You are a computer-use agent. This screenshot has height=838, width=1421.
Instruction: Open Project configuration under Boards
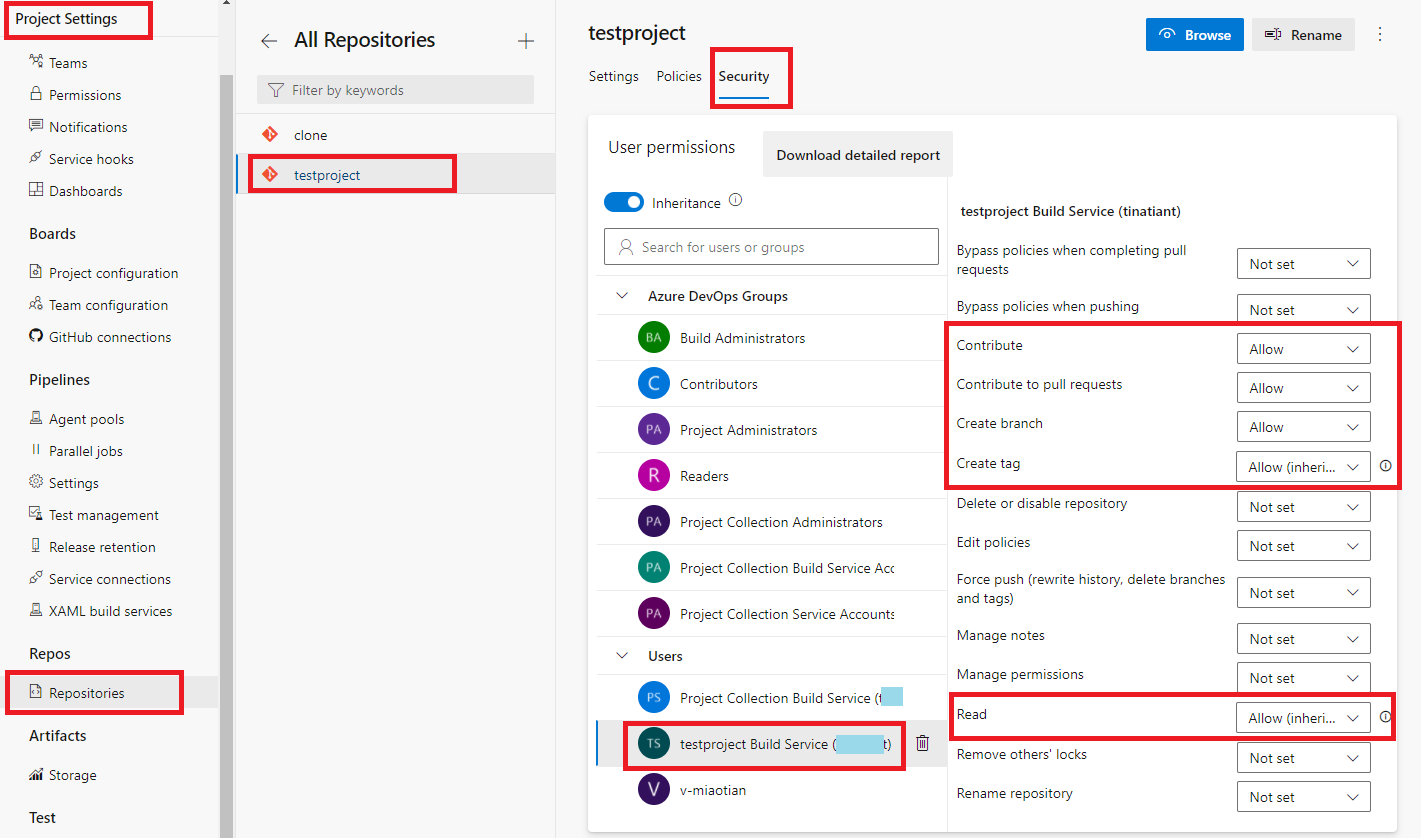(113, 273)
